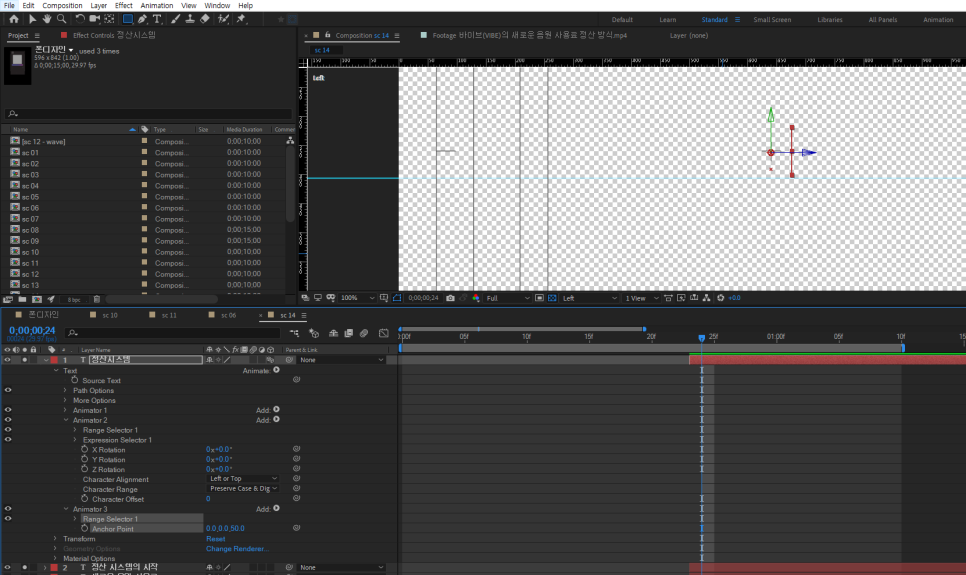Toggle the eye icon for Expression Selector 1
966x575 pixels.
[8, 439]
